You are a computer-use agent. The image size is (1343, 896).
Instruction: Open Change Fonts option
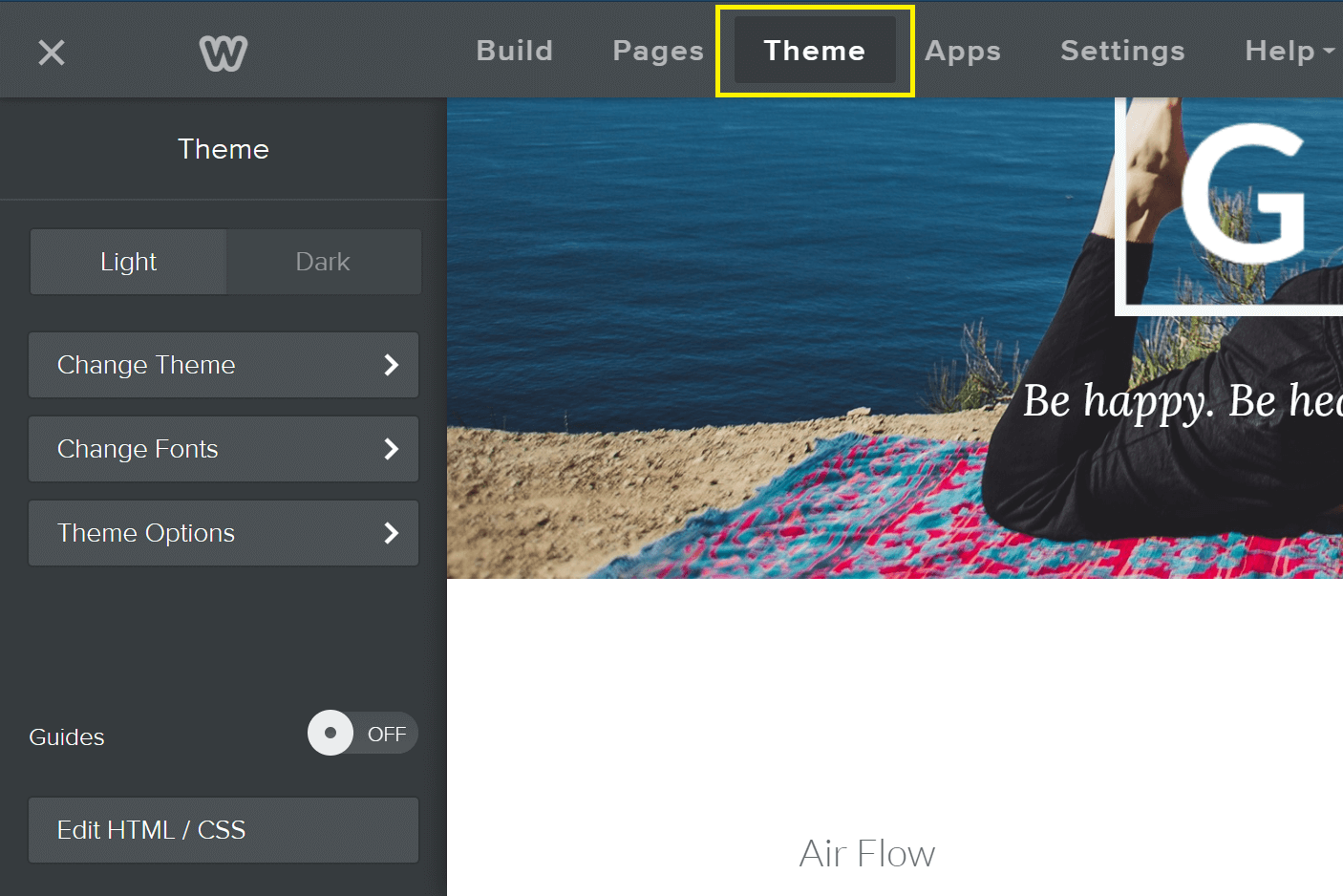[224, 449]
